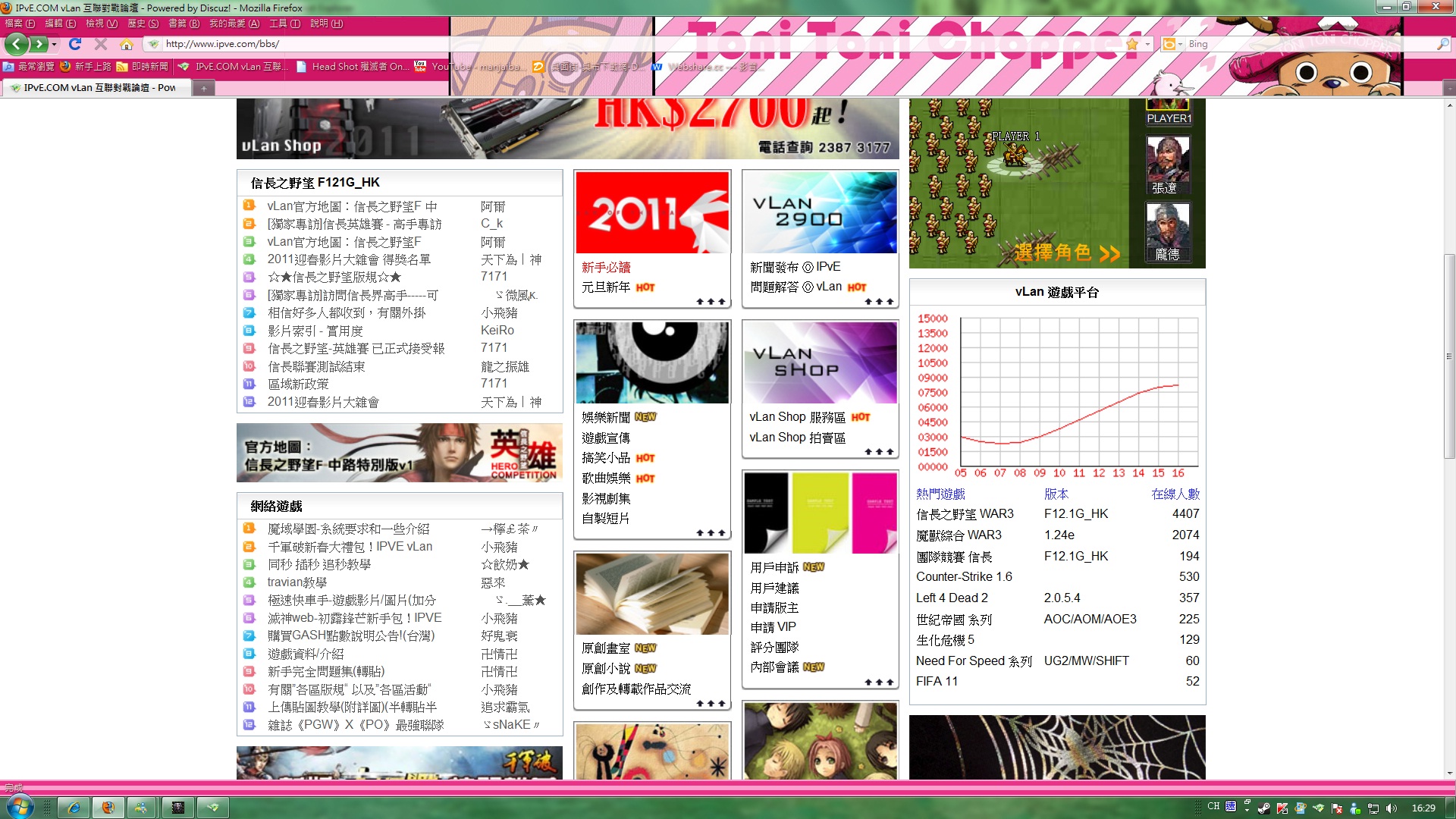Click the Reload page icon
The image size is (1456, 819).
tap(74, 44)
